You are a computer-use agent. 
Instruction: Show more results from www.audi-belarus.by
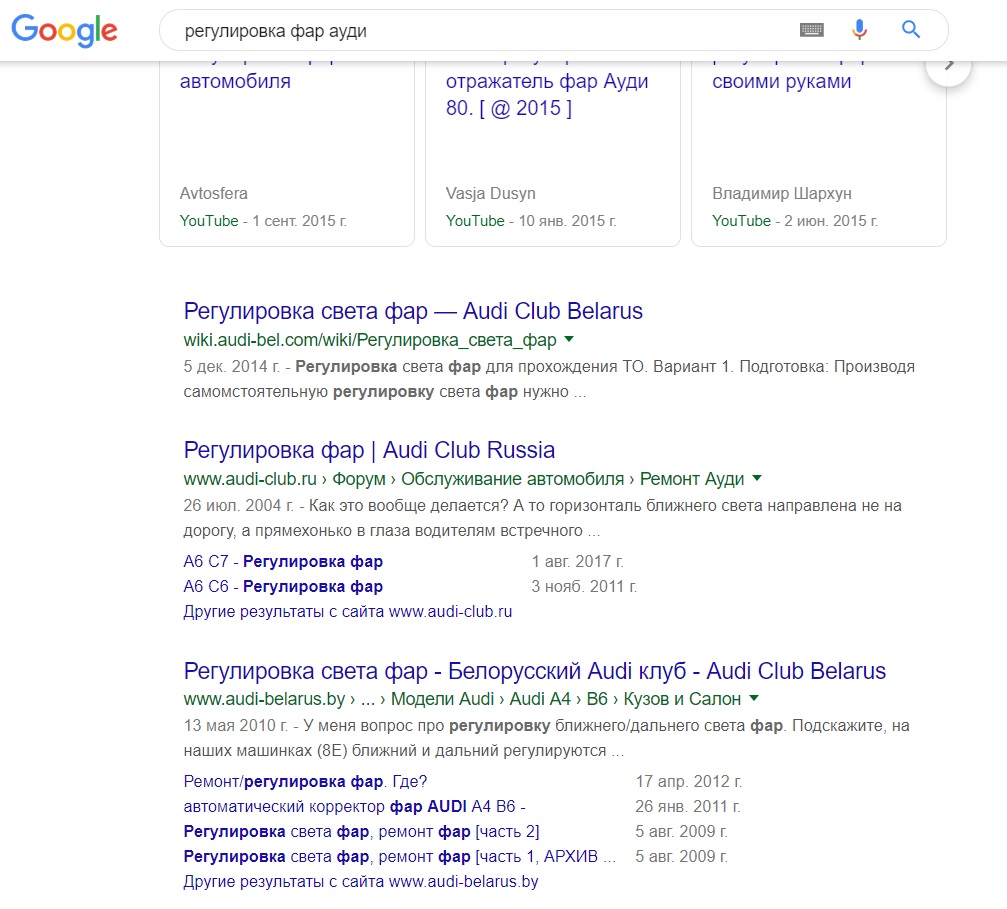point(361,882)
